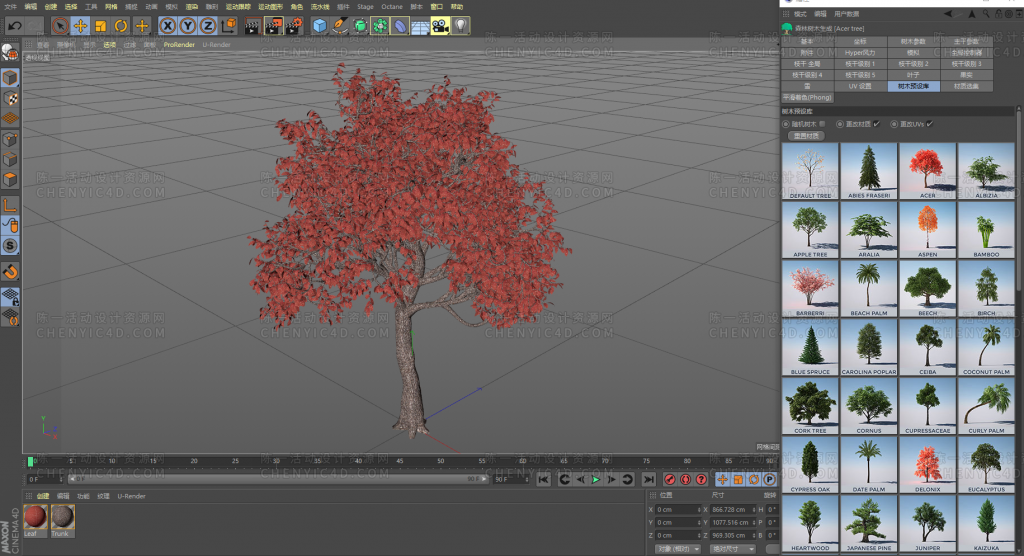Uncheck the 重改材质 checkbox
1024x556 pixels.
click(877, 124)
